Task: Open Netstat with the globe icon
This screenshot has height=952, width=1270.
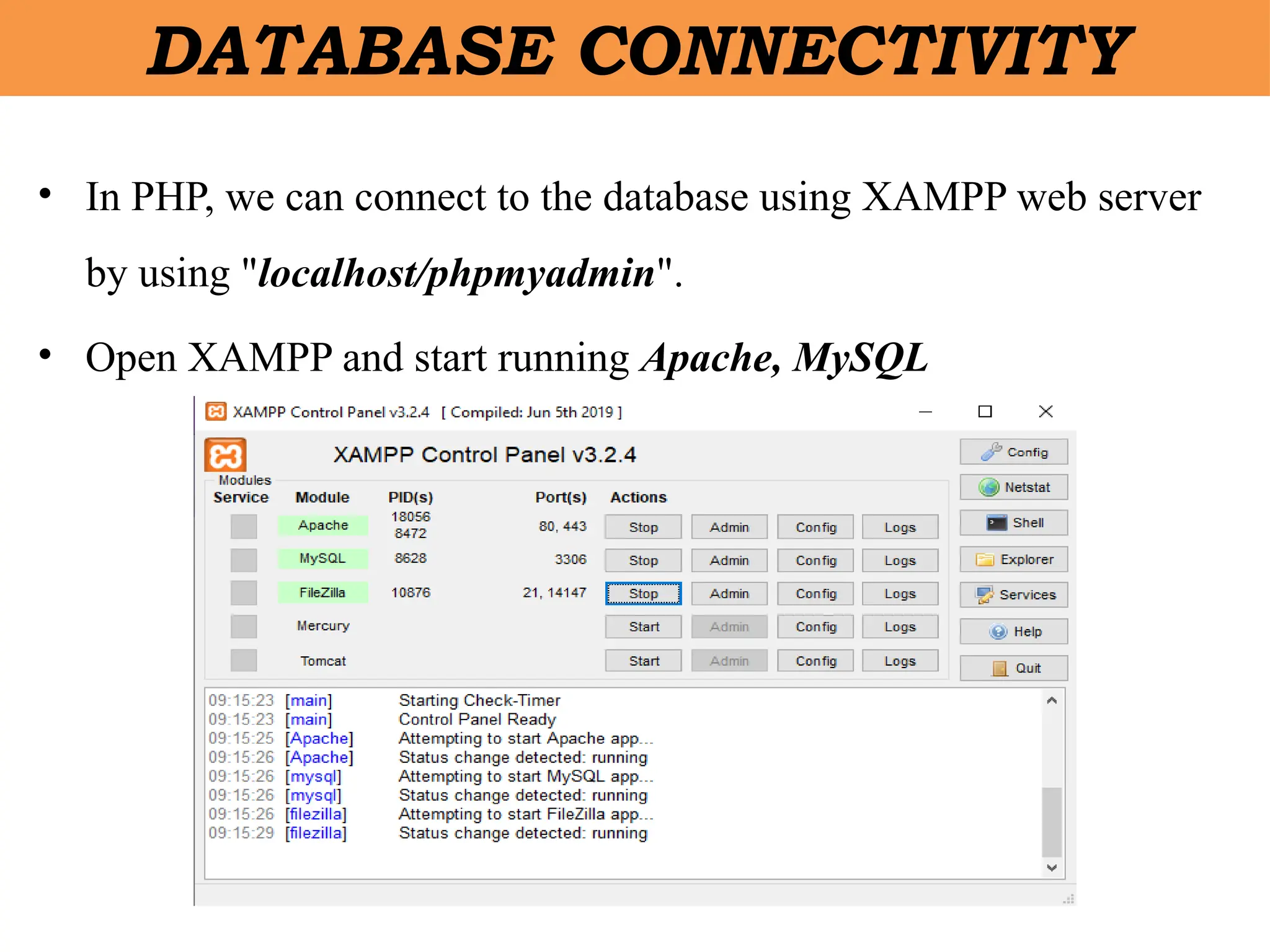Action: (x=1013, y=487)
